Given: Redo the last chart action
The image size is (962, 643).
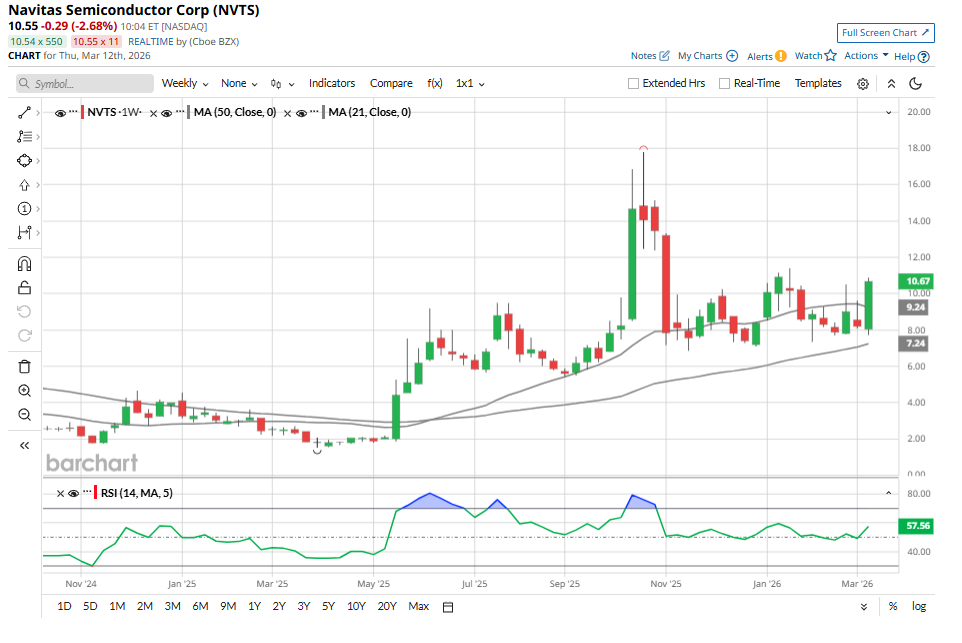Looking at the screenshot, I should pyautogui.click(x=25, y=336).
